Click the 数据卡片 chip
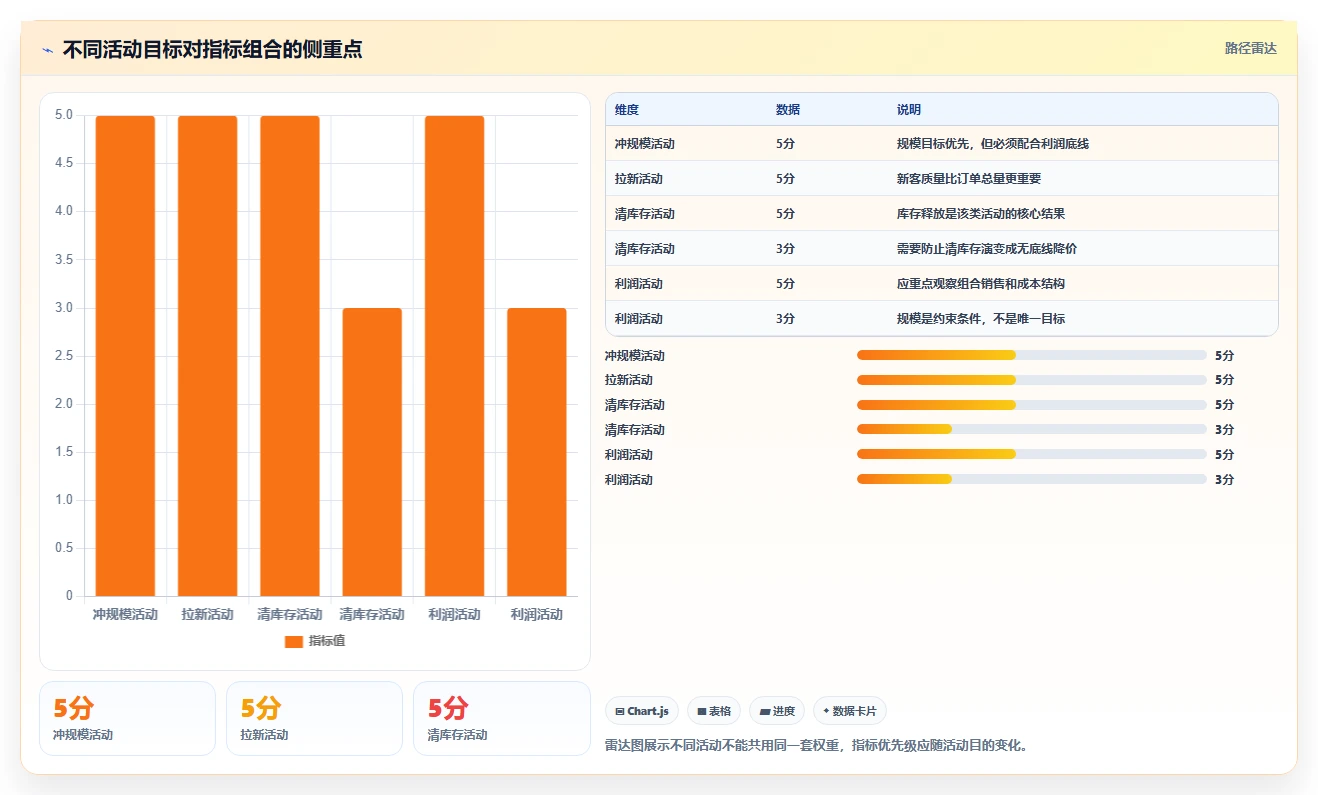 849,711
